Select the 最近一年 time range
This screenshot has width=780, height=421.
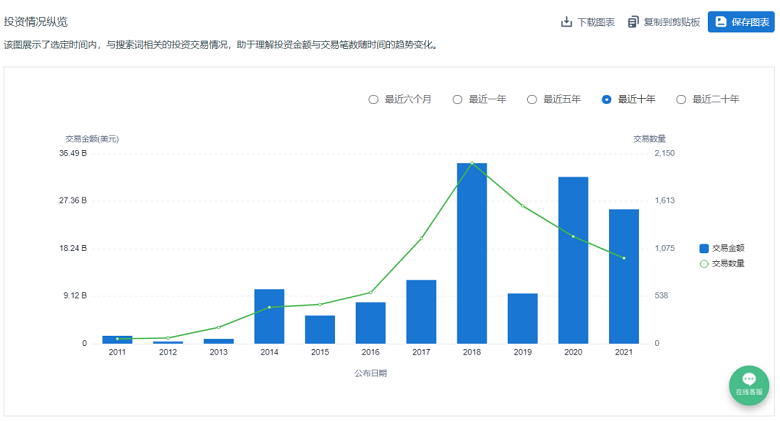pos(458,99)
